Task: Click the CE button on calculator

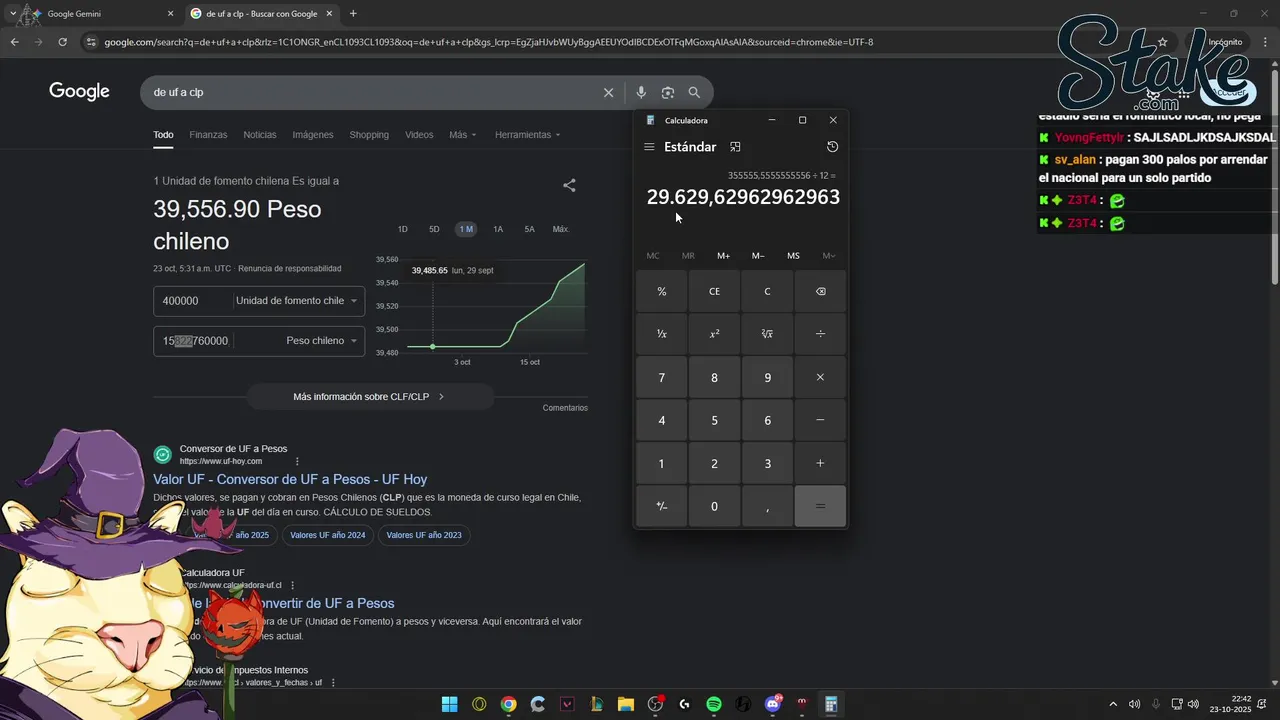Action: coord(714,291)
